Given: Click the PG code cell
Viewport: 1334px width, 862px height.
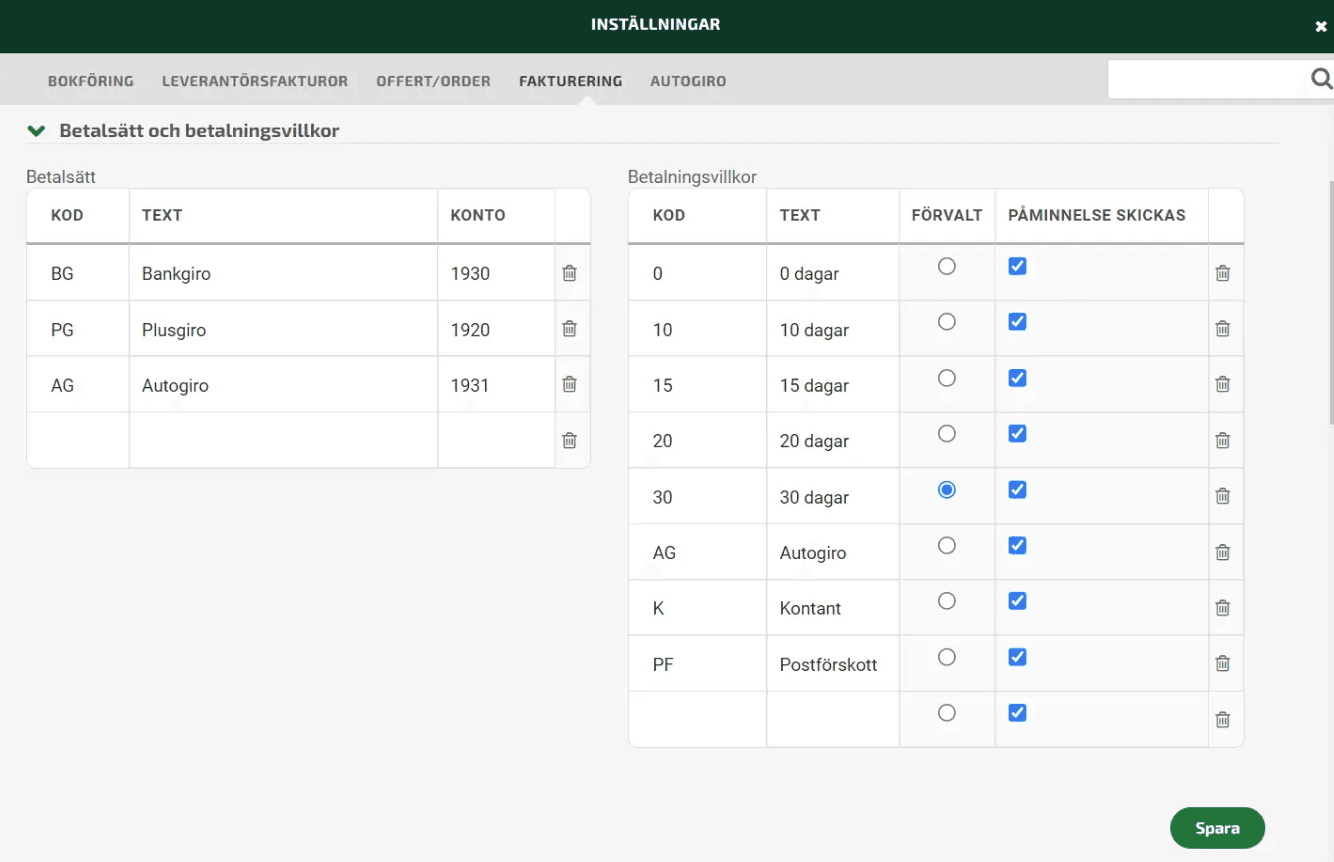Looking at the screenshot, I should click(78, 329).
